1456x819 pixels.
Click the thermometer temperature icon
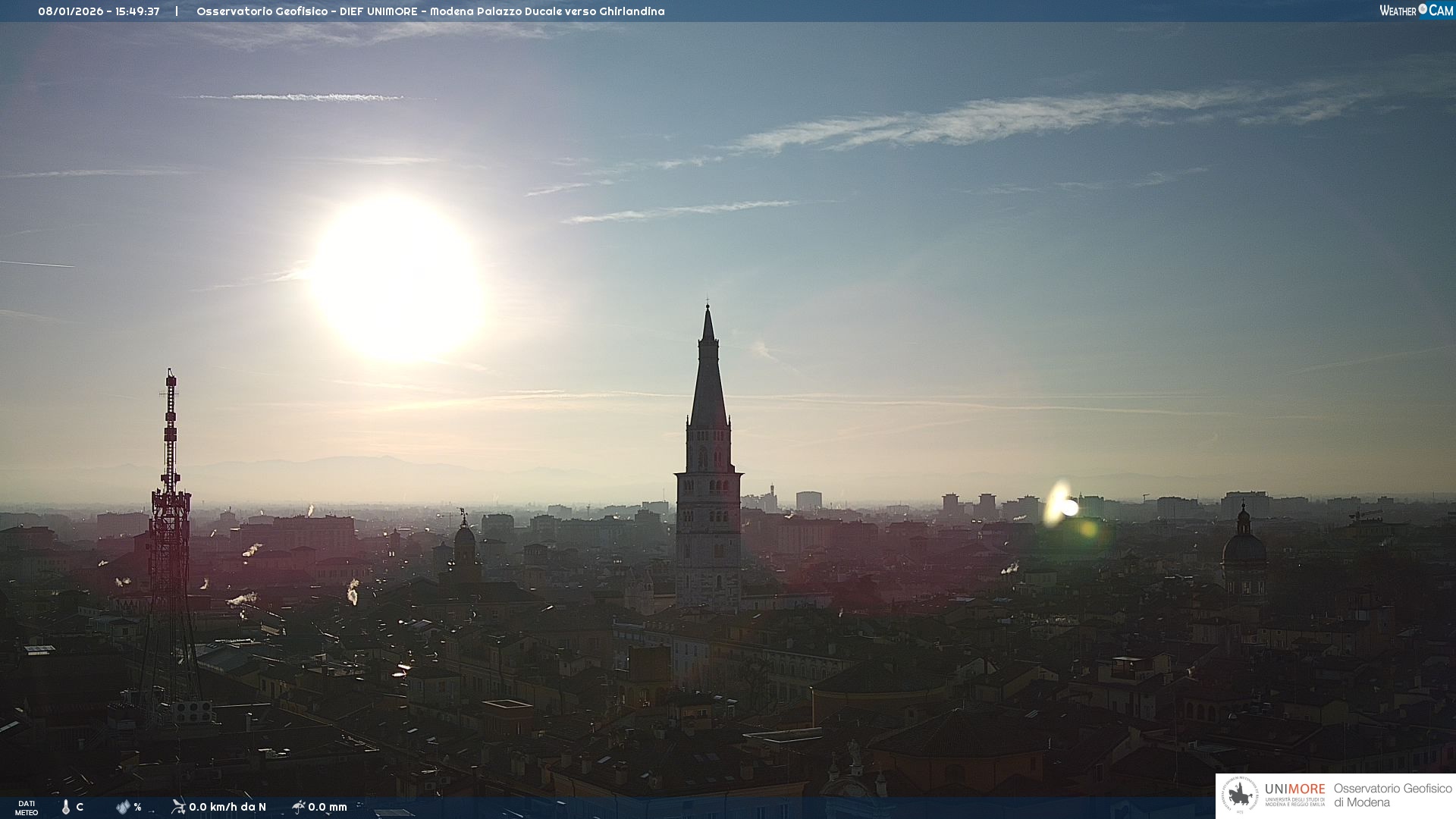click(x=66, y=807)
